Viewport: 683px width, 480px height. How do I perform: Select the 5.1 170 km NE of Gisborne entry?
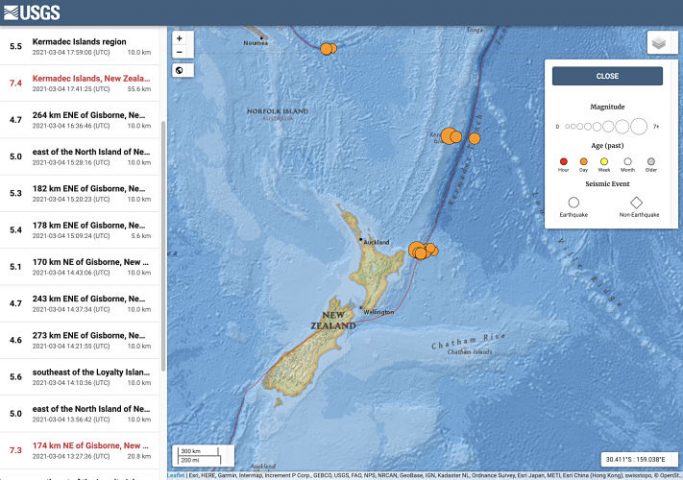point(80,267)
